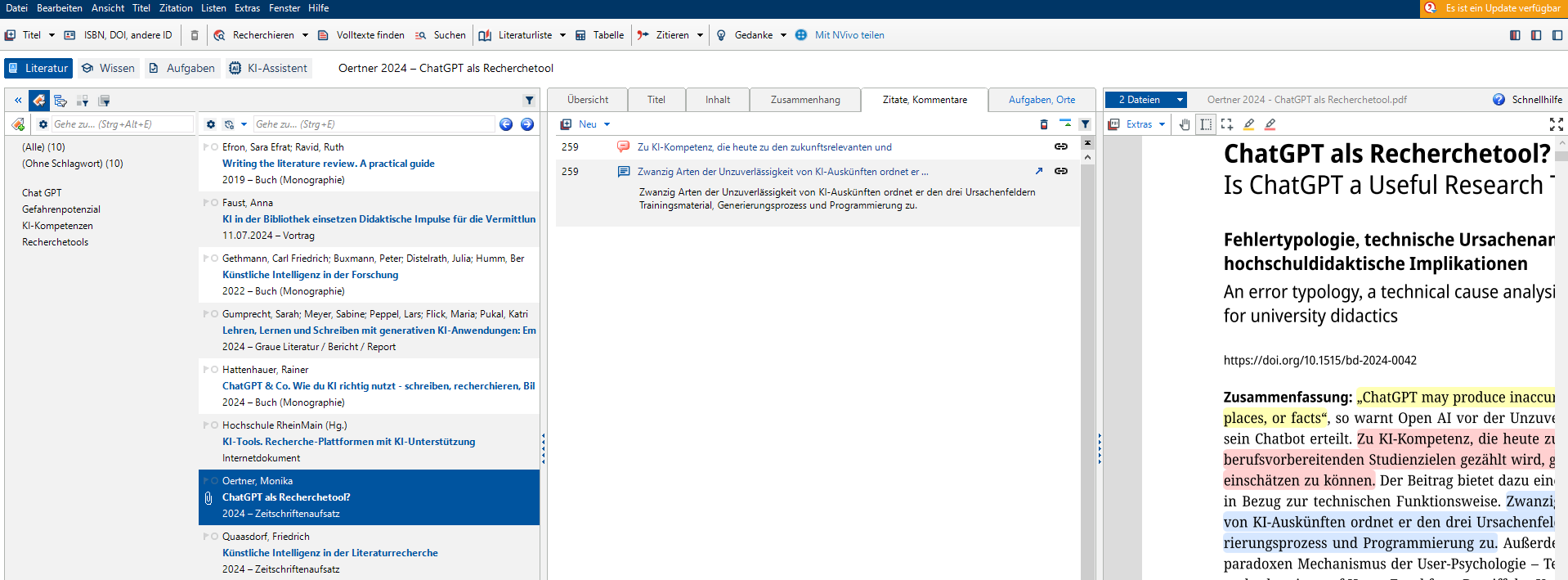Toggle the filter in the quotations panel
Screen dimensions: 1568x580
(1085, 124)
